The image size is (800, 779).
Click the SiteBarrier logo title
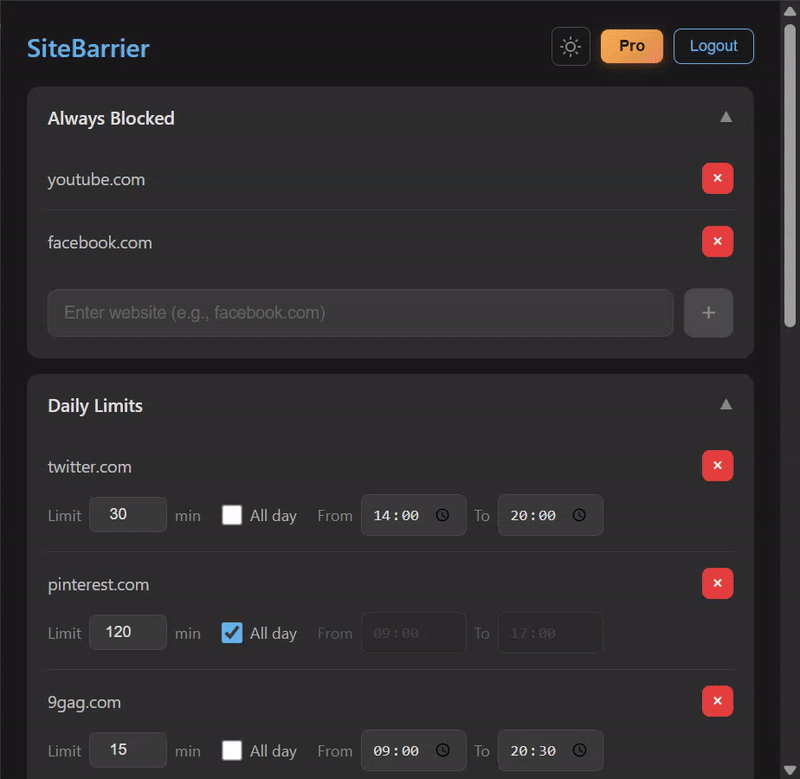click(x=88, y=48)
